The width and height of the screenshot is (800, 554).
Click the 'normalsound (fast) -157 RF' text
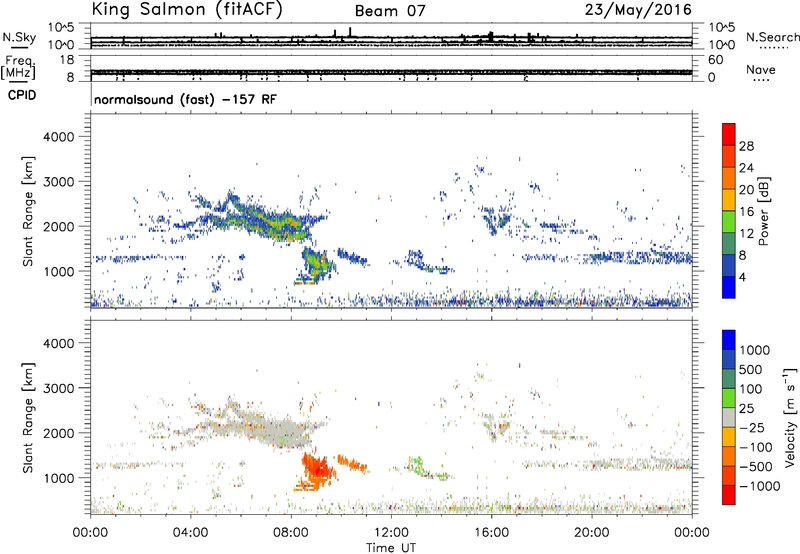[185, 99]
